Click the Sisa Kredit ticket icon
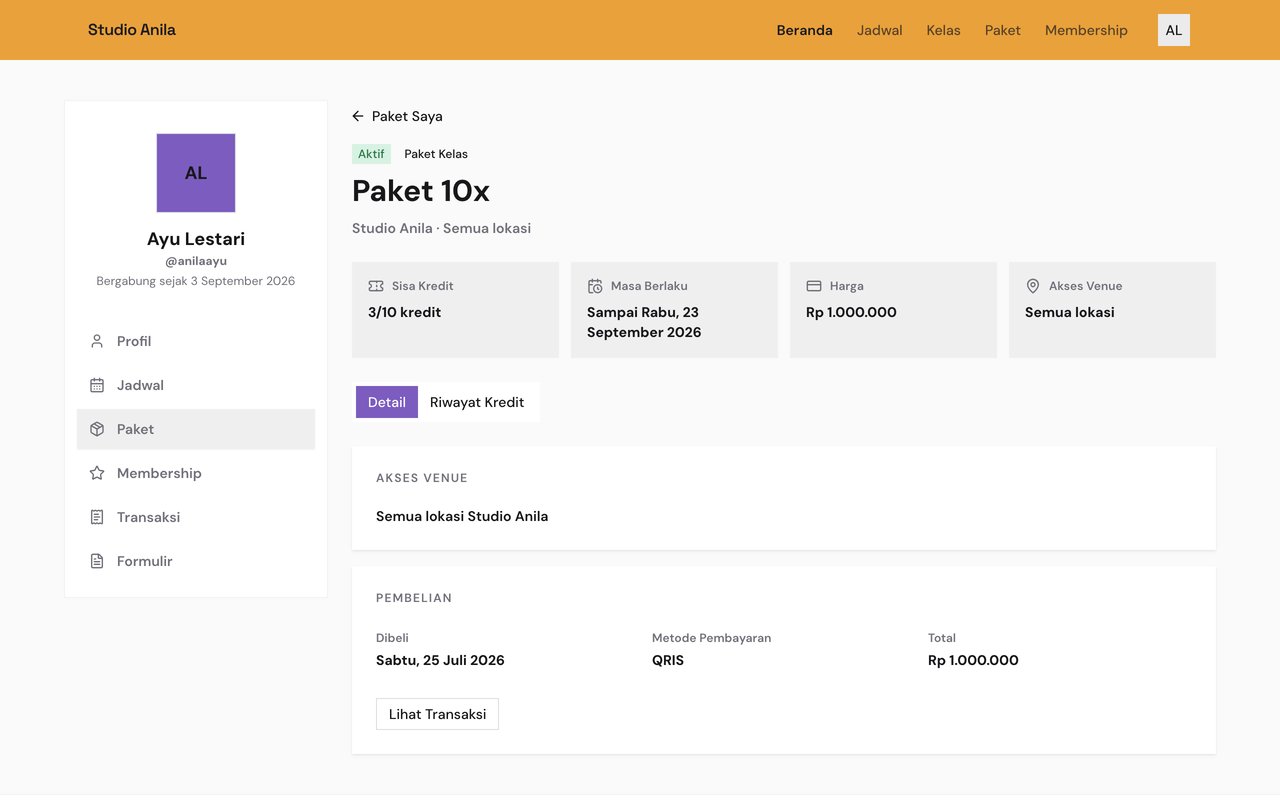This screenshot has height=800, width=1280. (376, 286)
